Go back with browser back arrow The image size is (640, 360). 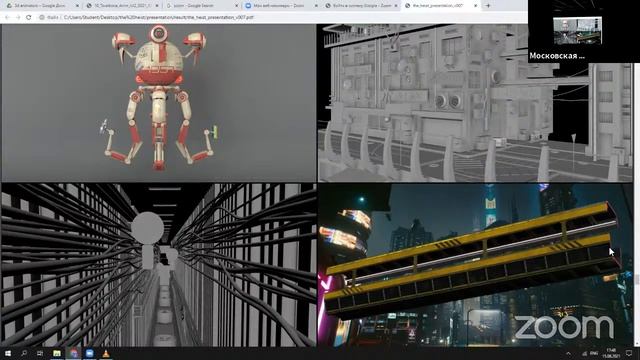7,18
